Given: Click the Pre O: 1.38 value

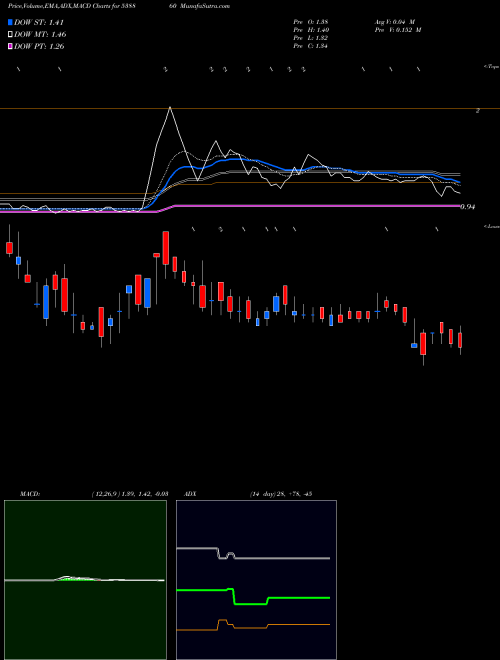Looking at the screenshot, I should [x=311, y=22].
